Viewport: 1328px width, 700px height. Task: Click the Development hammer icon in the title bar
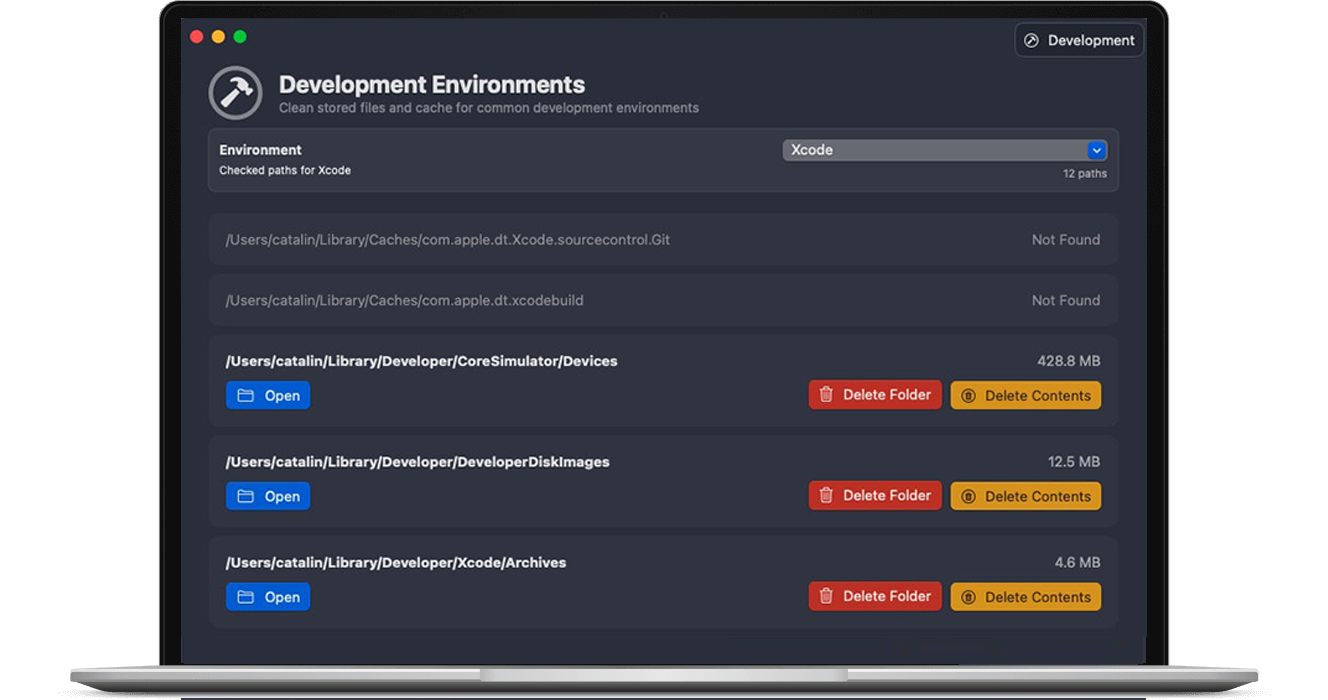click(x=1031, y=40)
